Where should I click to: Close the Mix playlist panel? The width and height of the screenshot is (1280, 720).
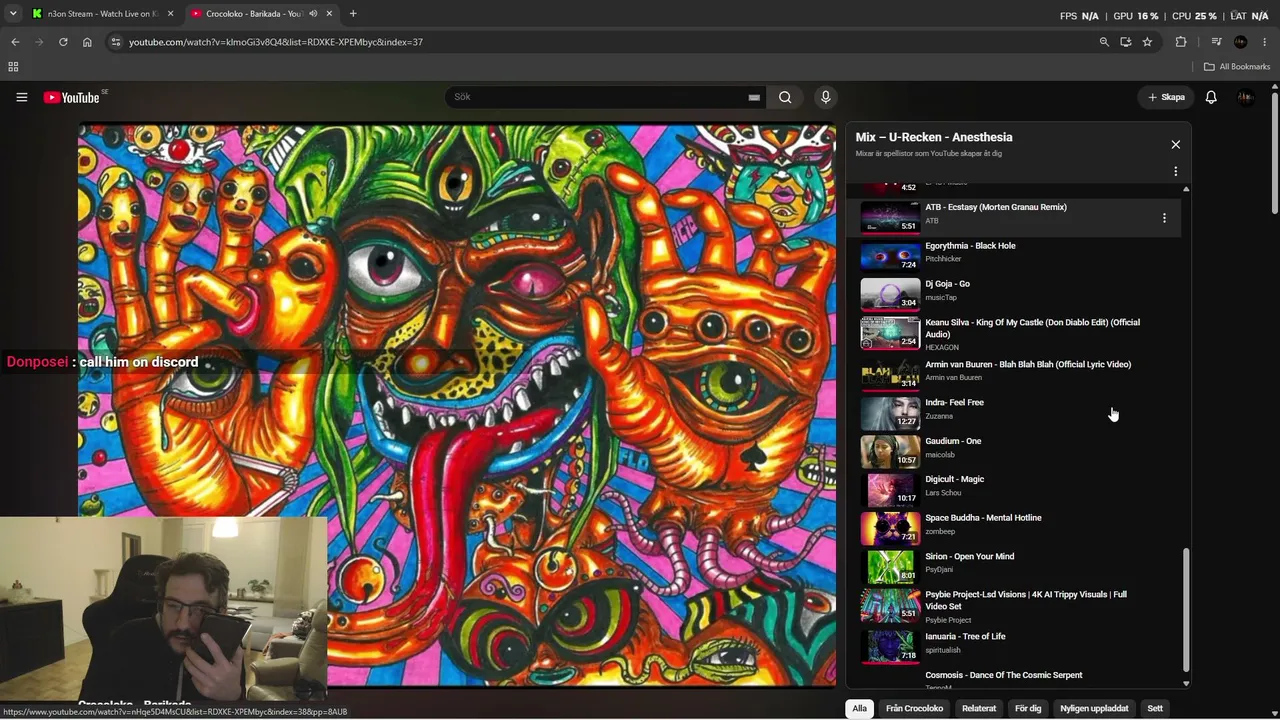pyautogui.click(x=1175, y=145)
